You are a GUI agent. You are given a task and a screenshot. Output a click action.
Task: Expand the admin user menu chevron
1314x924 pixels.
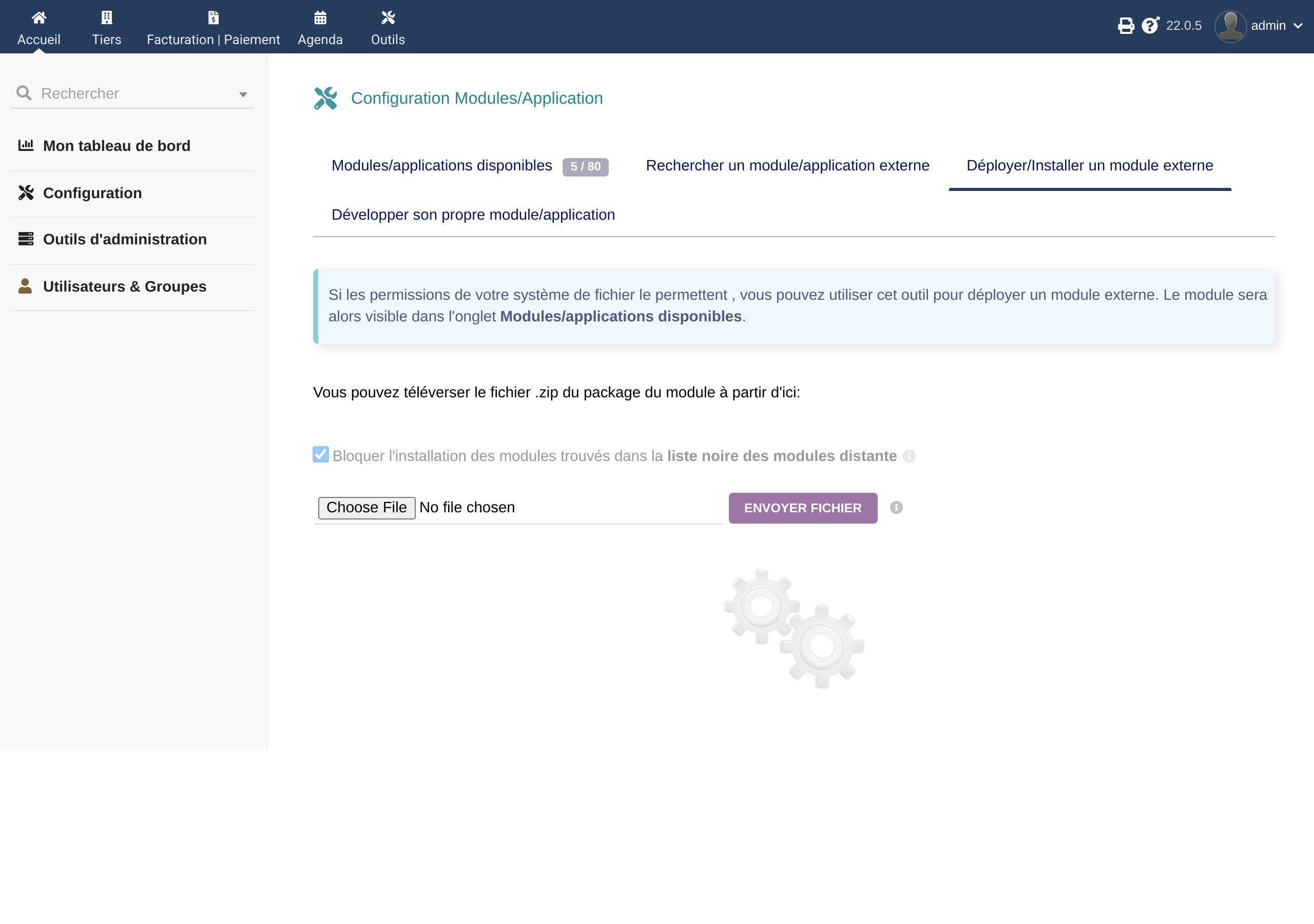1298,26
